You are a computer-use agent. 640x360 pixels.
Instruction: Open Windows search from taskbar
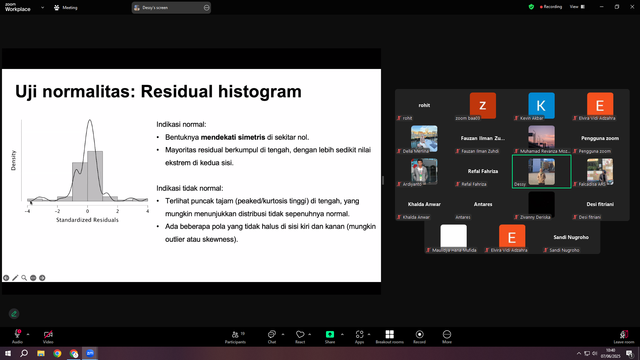click(24, 353)
